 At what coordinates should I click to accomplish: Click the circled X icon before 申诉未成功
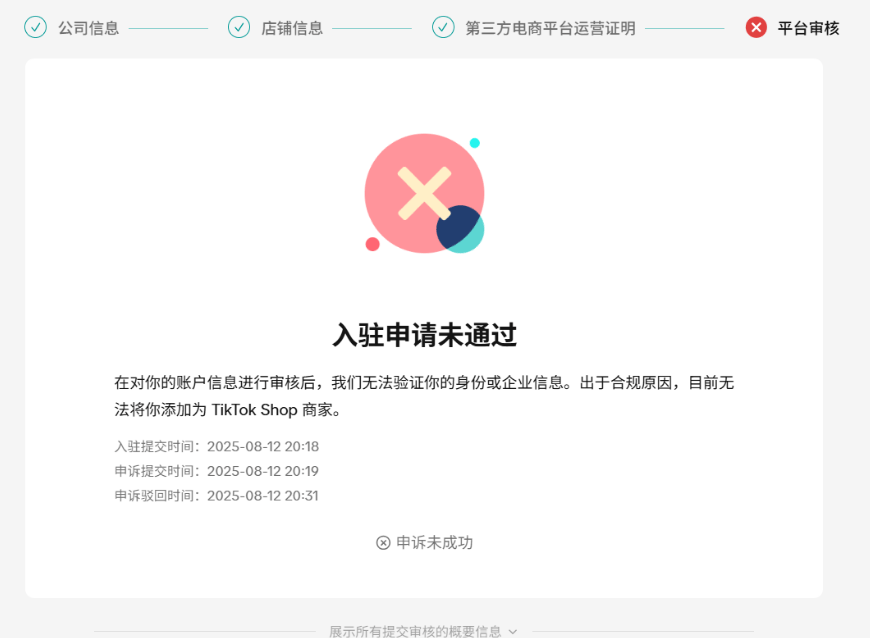pyautogui.click(x=383, y=543)
